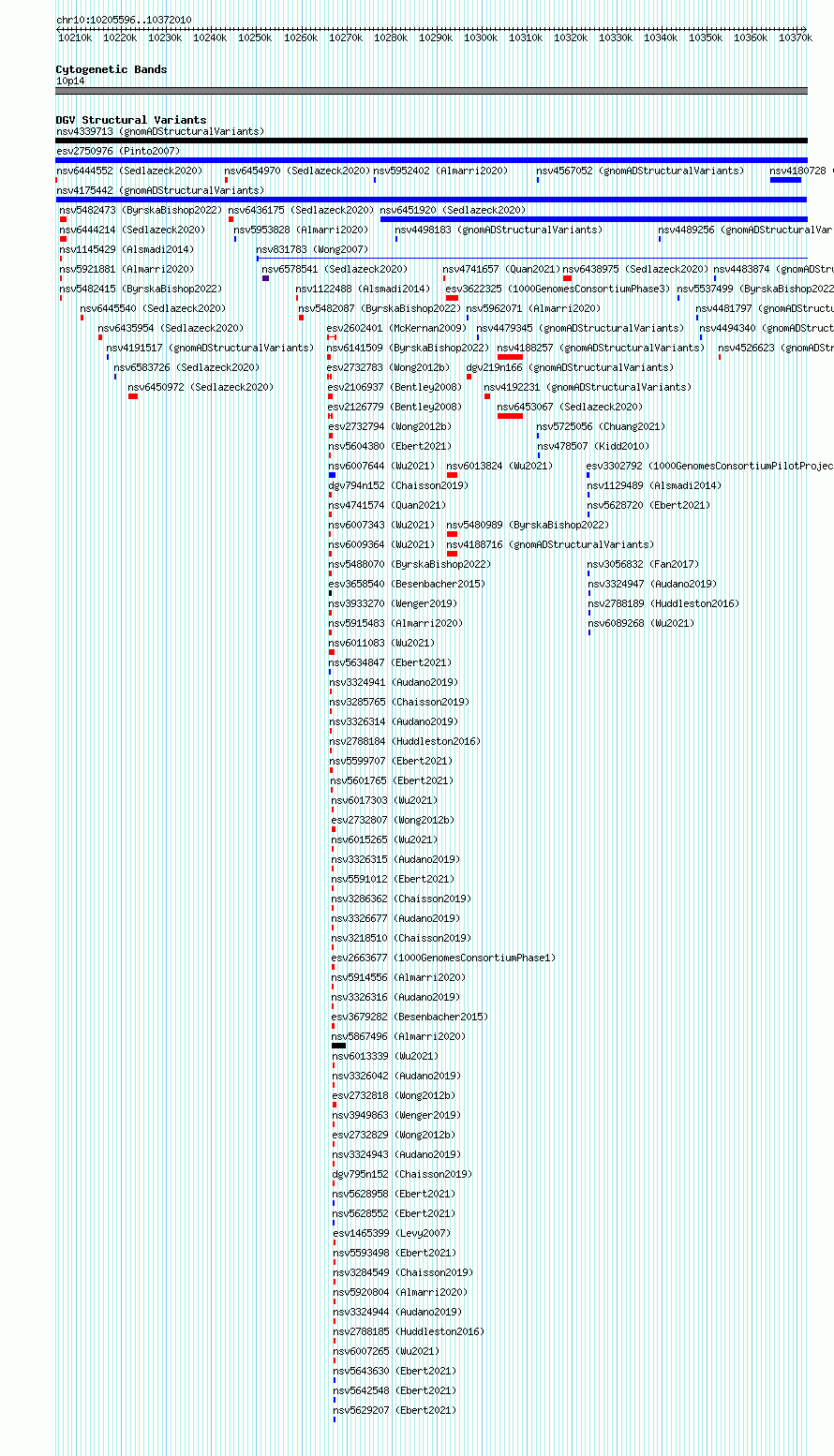This screenshot has height=1456, width=834.
Task: Click the nsv5482473 (ByrskaBishop2022) label
Action: (141, 210)
